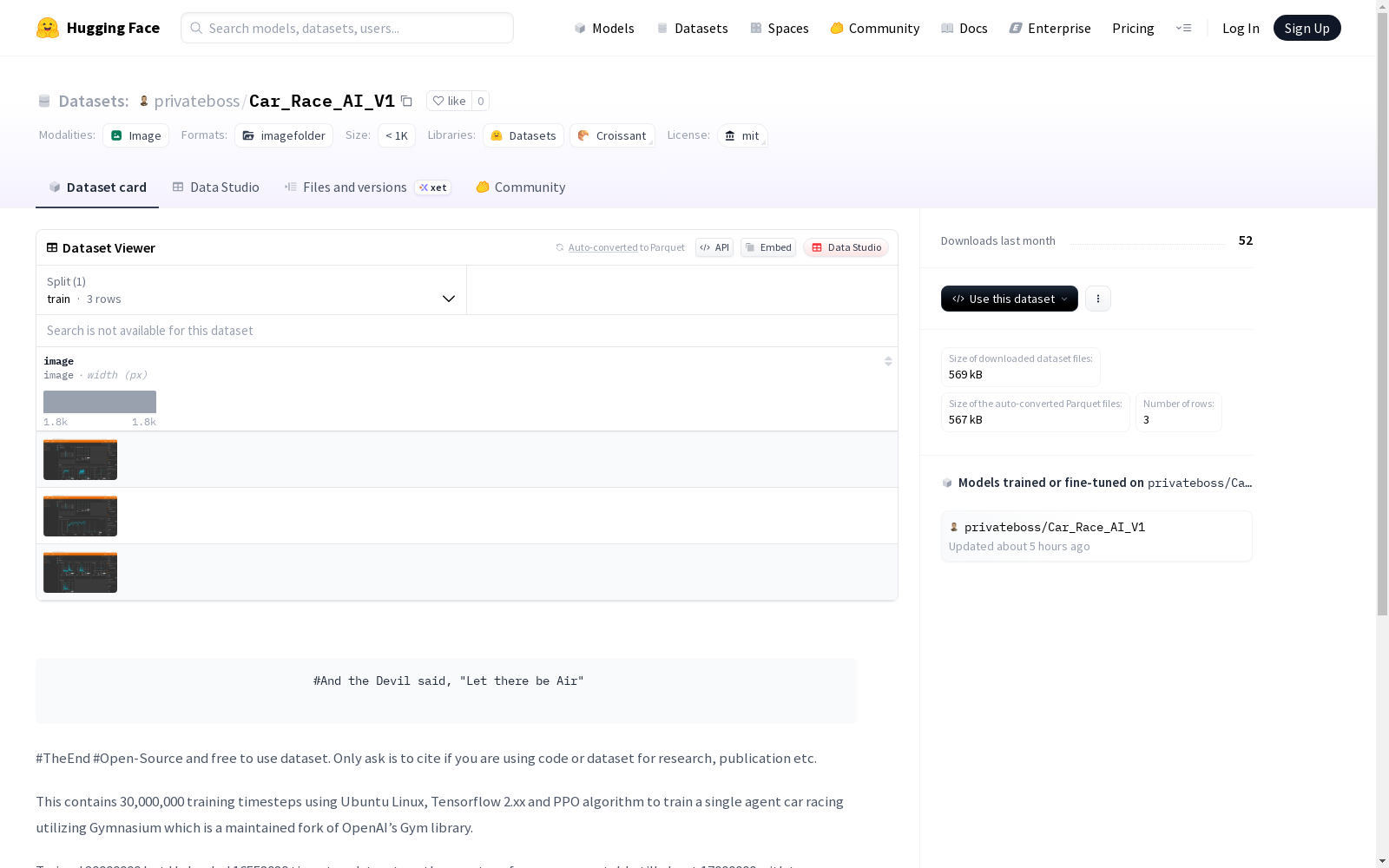
Task: Click the 'Number of rows:' label
Action: coord(1178,404)
